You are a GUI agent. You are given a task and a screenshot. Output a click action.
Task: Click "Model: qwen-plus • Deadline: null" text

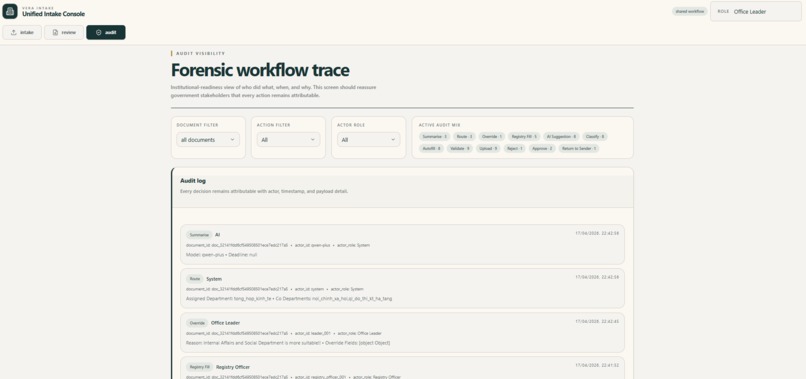tap(221, 255)
